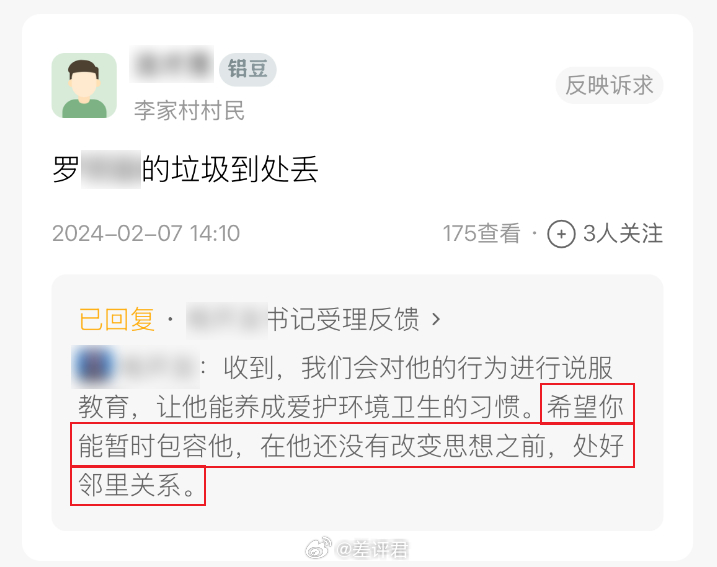Click the blurred responder avatar in reply
The width and height of the screenshot is (717, 567).
(95, 367)
